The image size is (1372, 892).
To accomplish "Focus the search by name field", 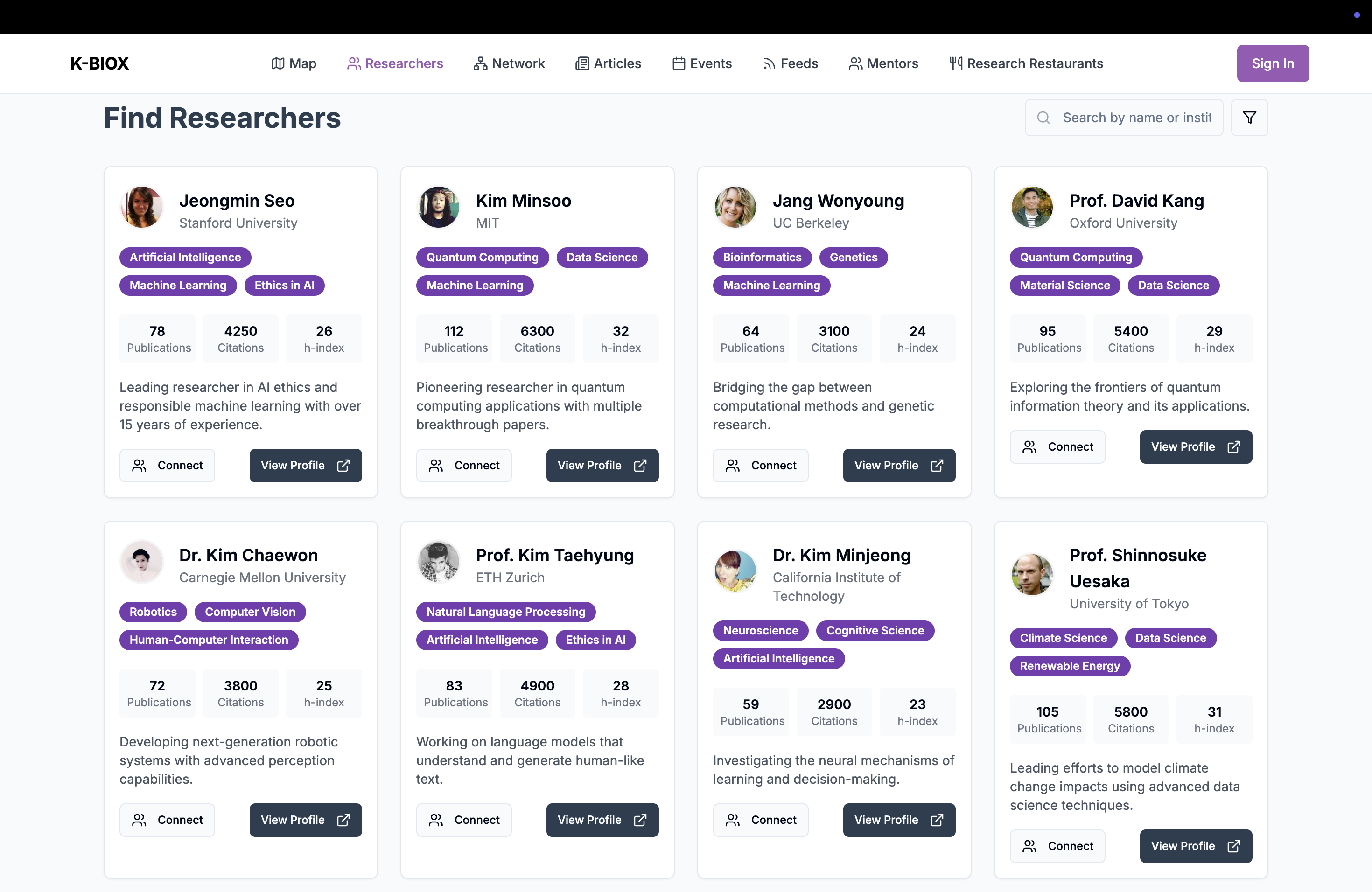I will [x=1136, y=118].
